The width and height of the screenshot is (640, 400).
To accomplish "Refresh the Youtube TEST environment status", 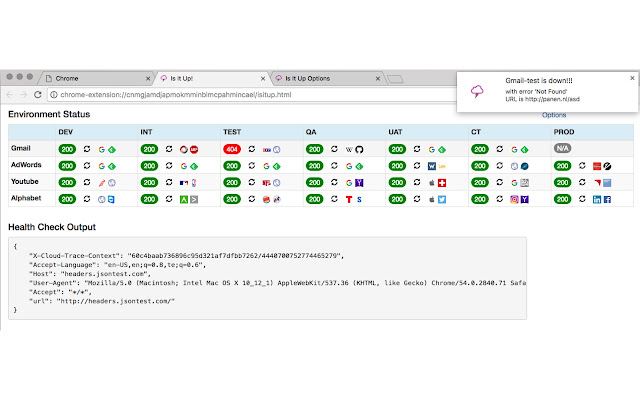I will pyautogui.click(x=252, y=182).
